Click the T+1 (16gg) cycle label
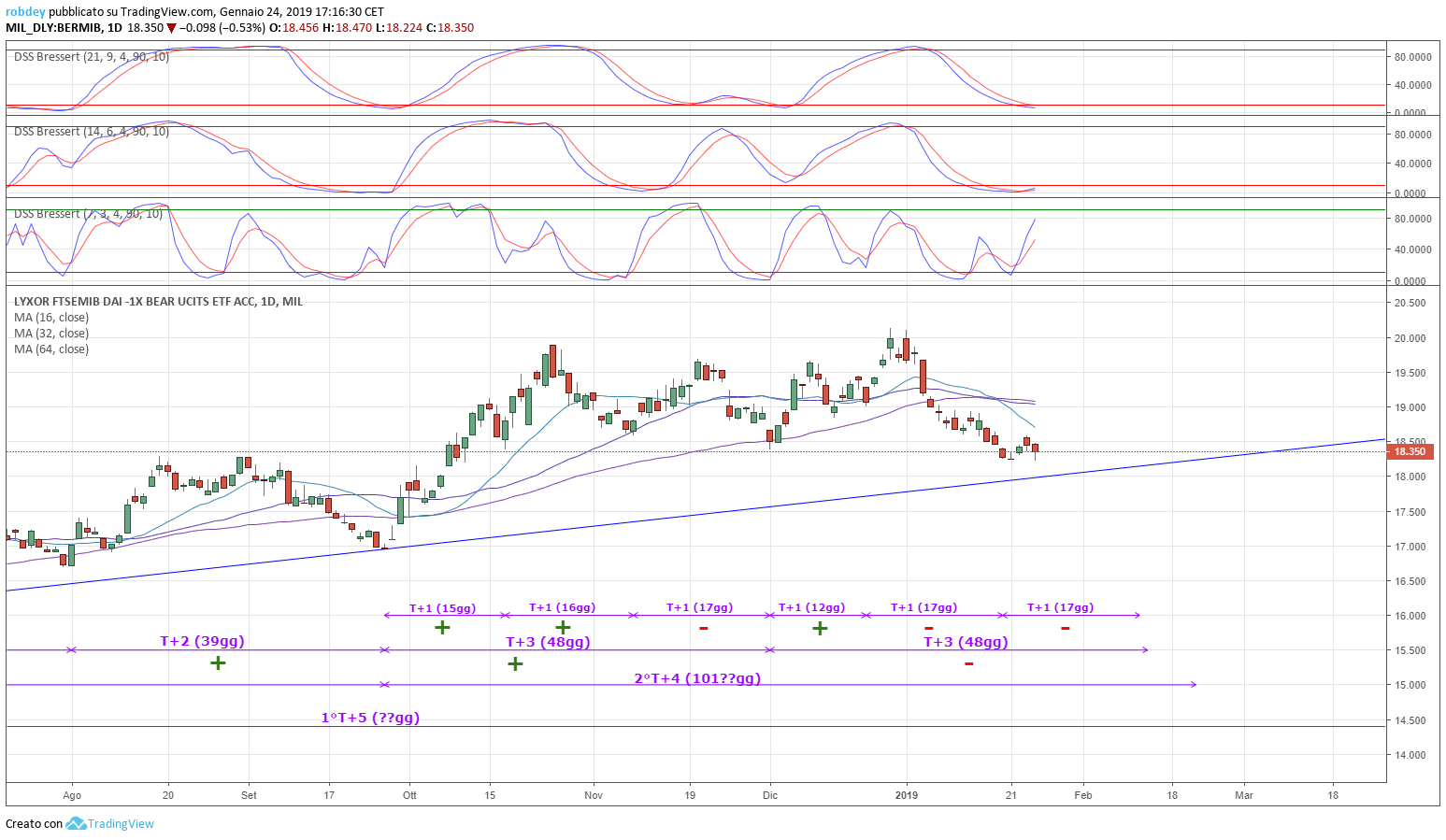This screenshot has height=840, width=1446. [x=563, y=607]
